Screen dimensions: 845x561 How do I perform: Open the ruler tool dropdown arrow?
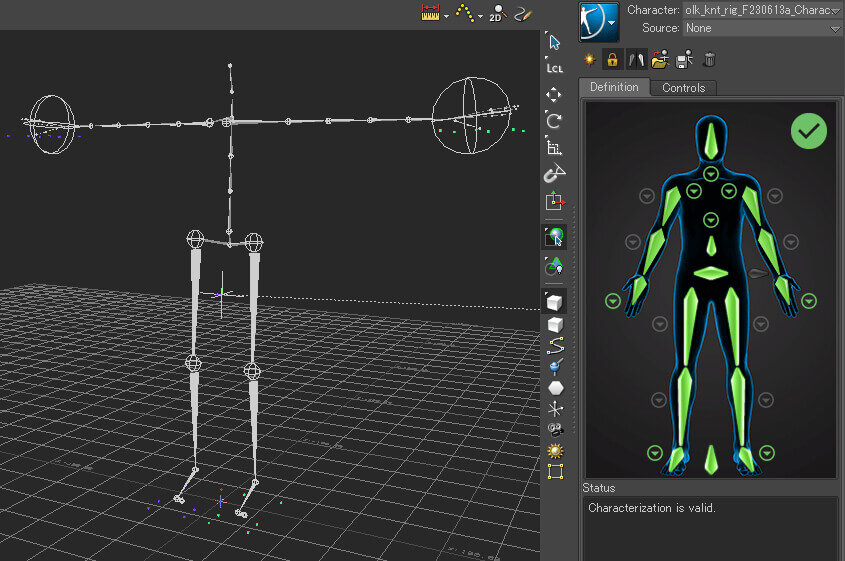(x=446, y=16)
